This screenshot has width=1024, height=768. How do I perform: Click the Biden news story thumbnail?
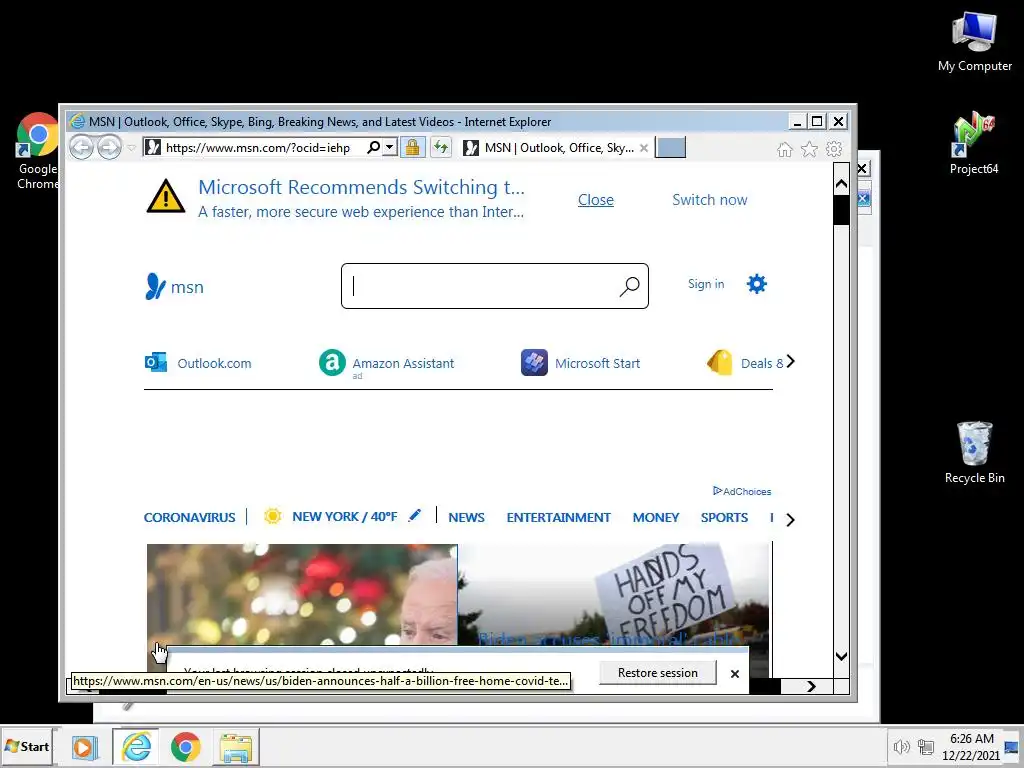click(302, 594)
